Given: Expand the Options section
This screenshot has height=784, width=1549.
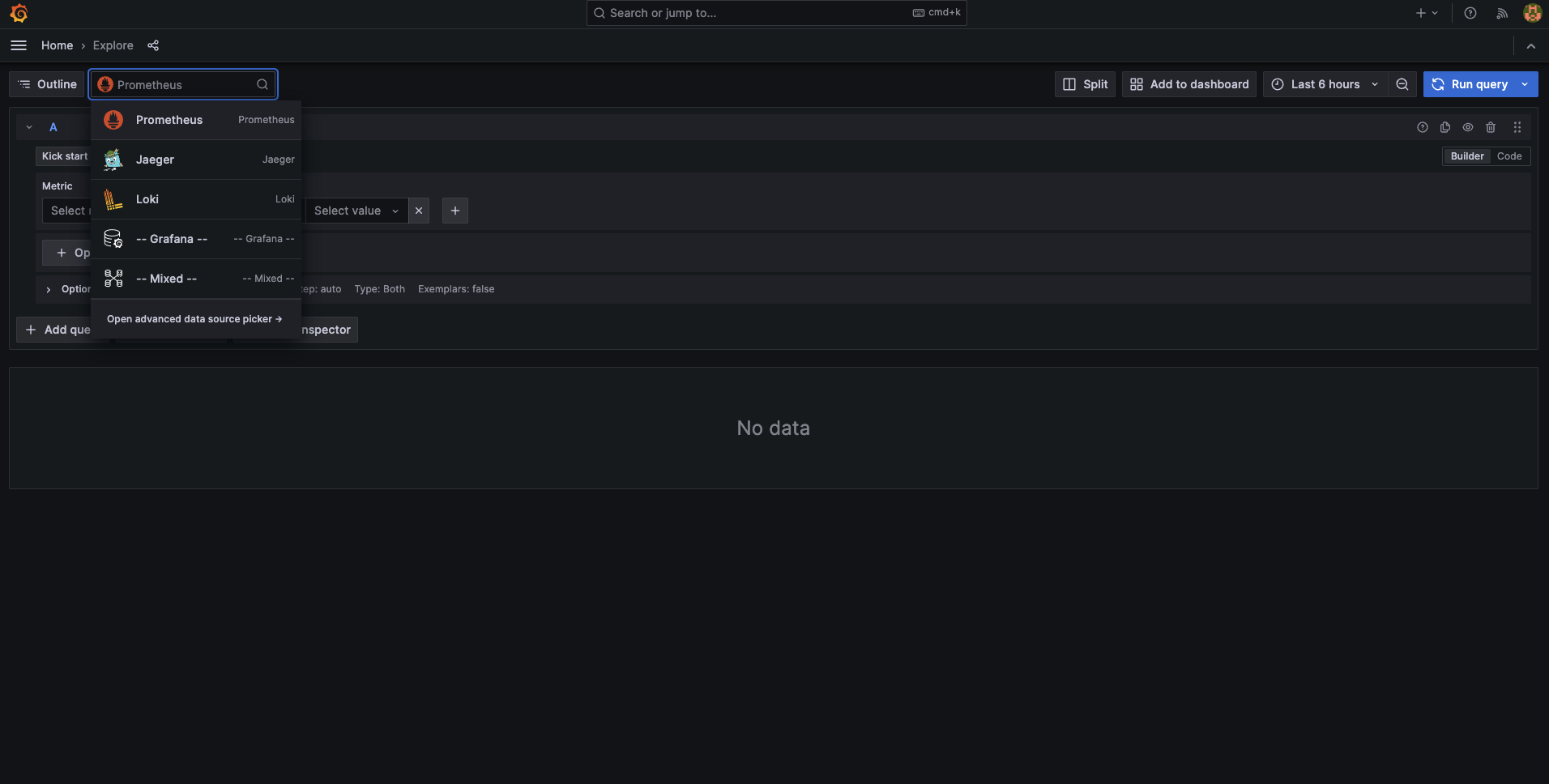Looking at the screenshot, I should coord(48,288).
